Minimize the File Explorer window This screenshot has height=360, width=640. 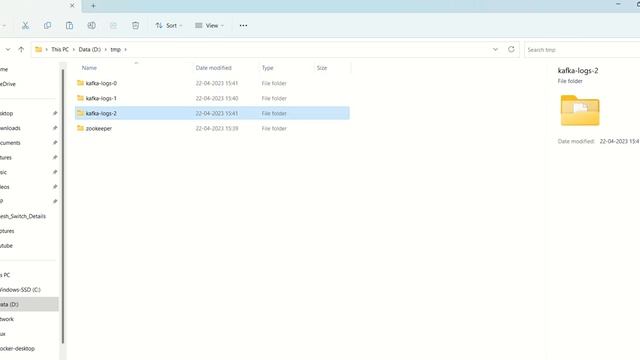618,4
